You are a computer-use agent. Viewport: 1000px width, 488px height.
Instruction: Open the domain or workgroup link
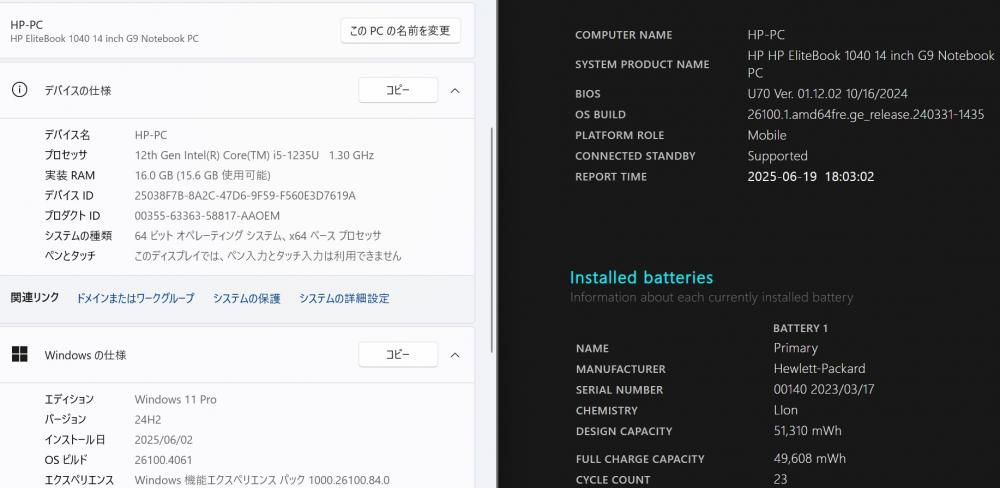[x=135, y=298]
